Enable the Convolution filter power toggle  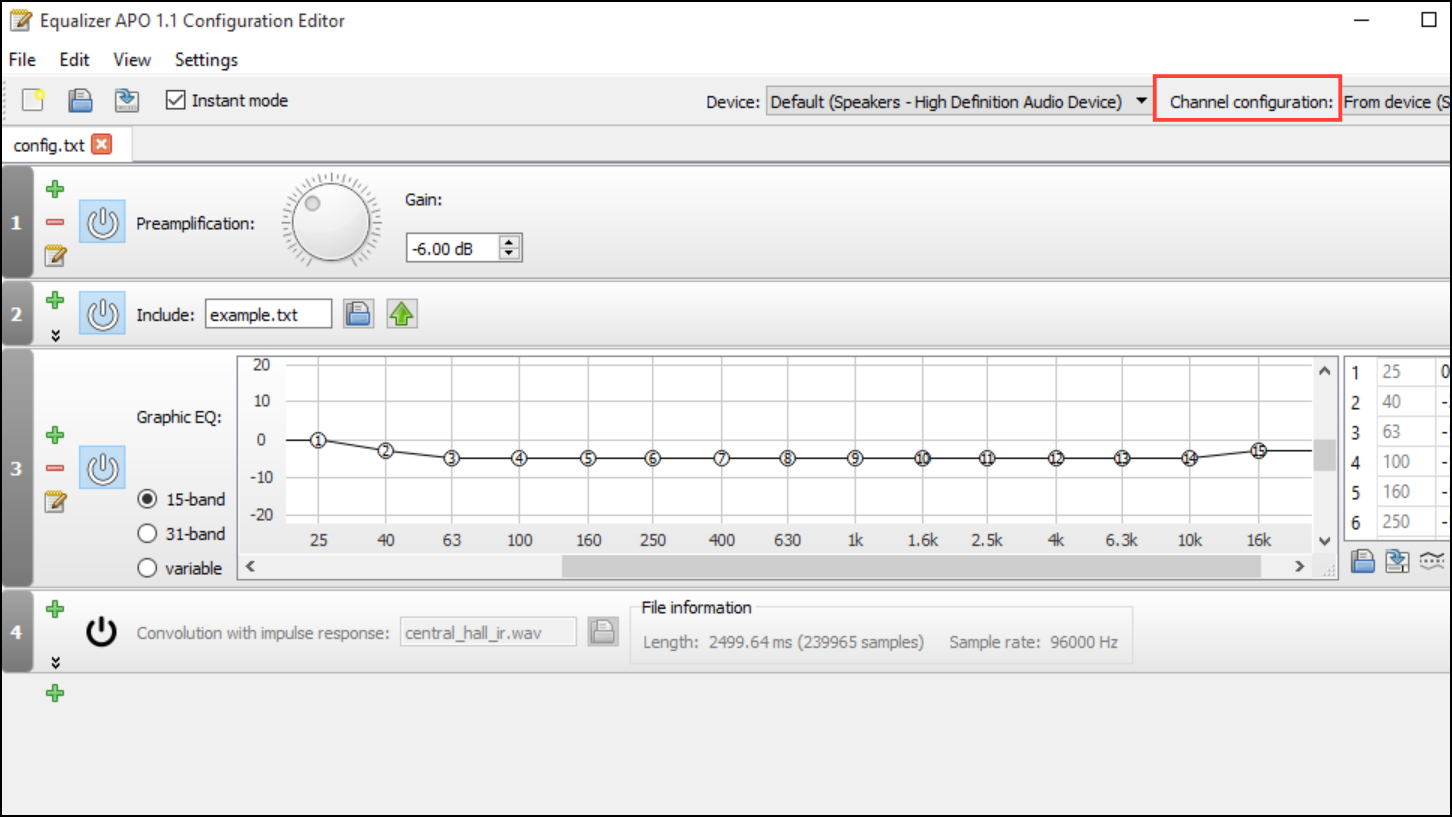[102, 632]
